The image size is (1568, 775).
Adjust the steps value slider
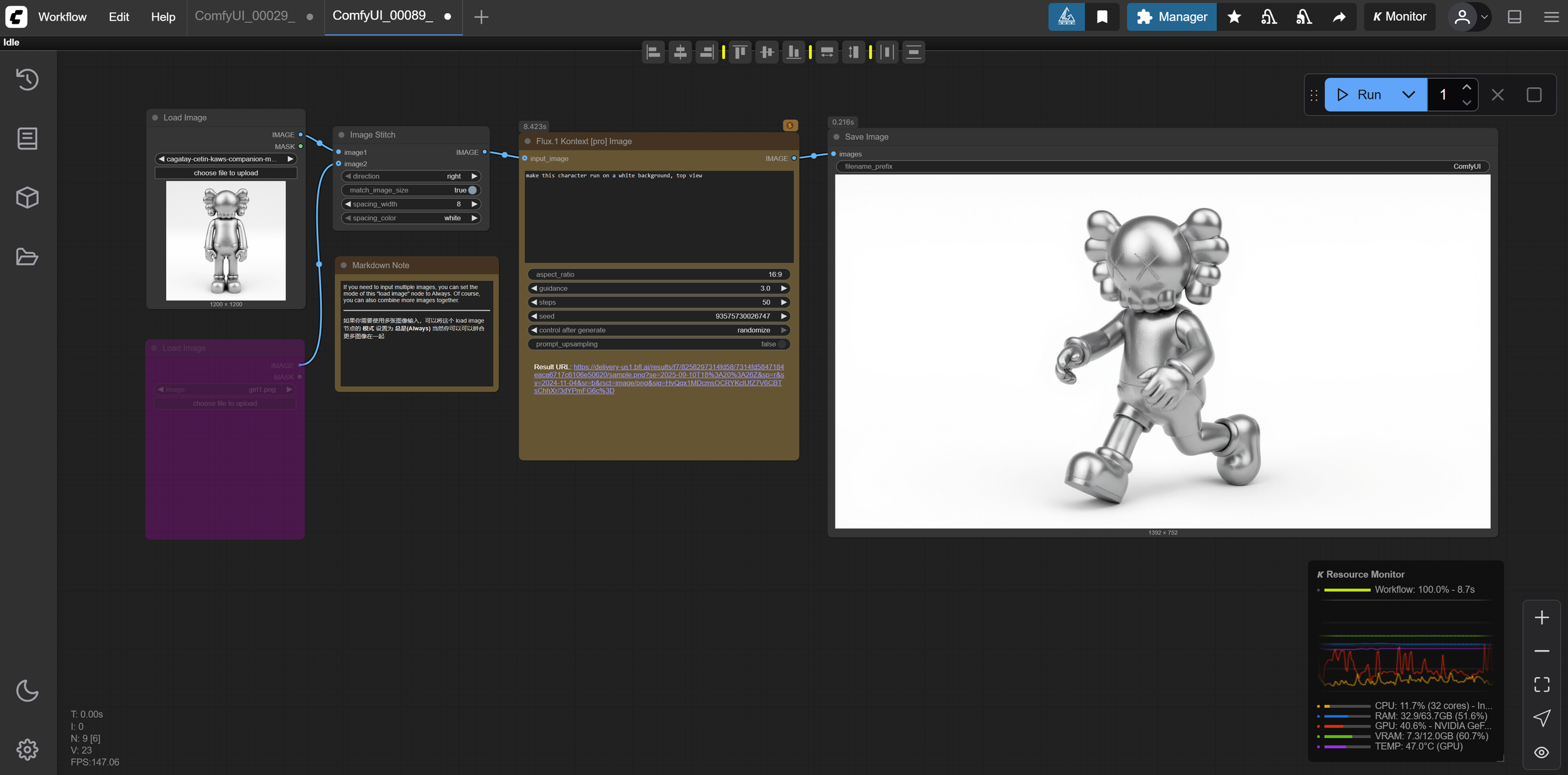tap(659, 302)
